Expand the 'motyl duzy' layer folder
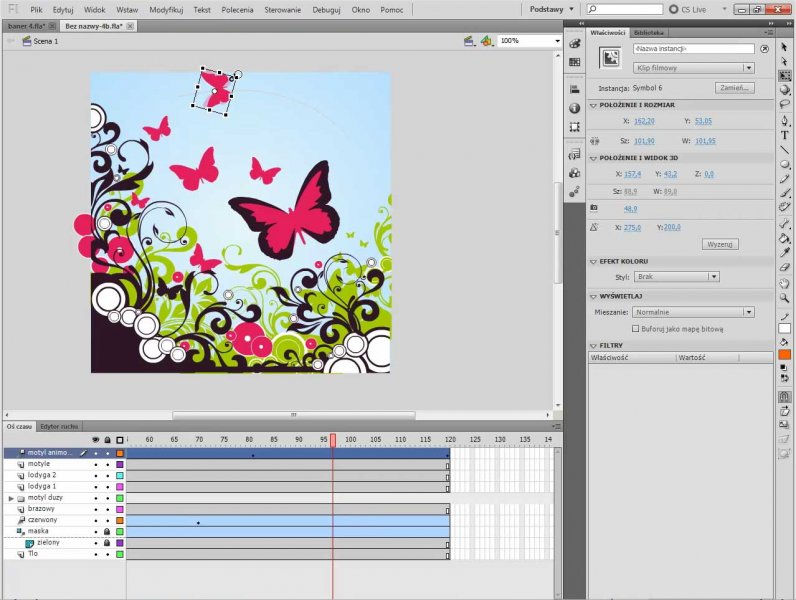The height and width of the screenshot is (600, 796). coord(10,498)
